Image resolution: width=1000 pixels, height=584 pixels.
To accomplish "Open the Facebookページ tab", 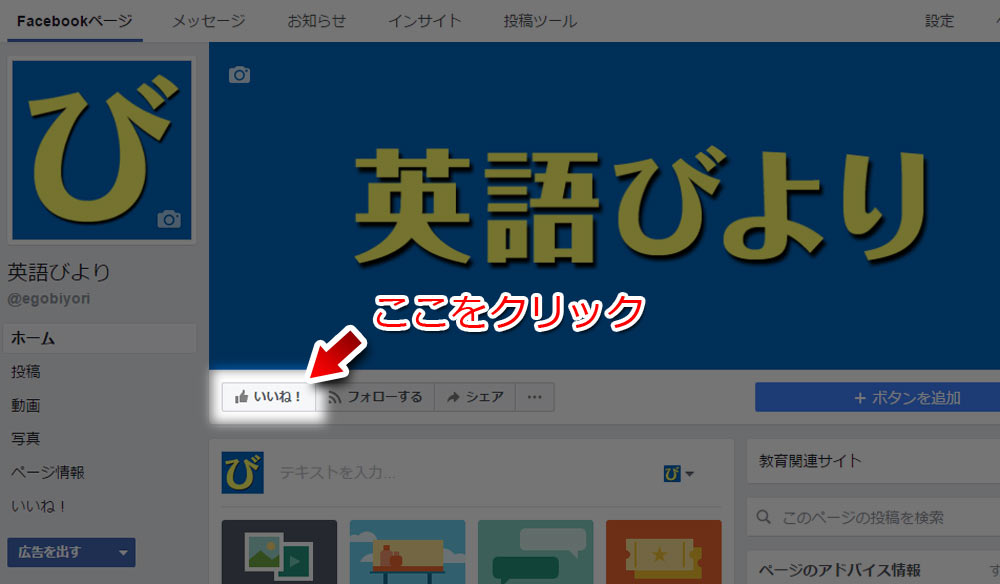I will [x=75, y=21].
